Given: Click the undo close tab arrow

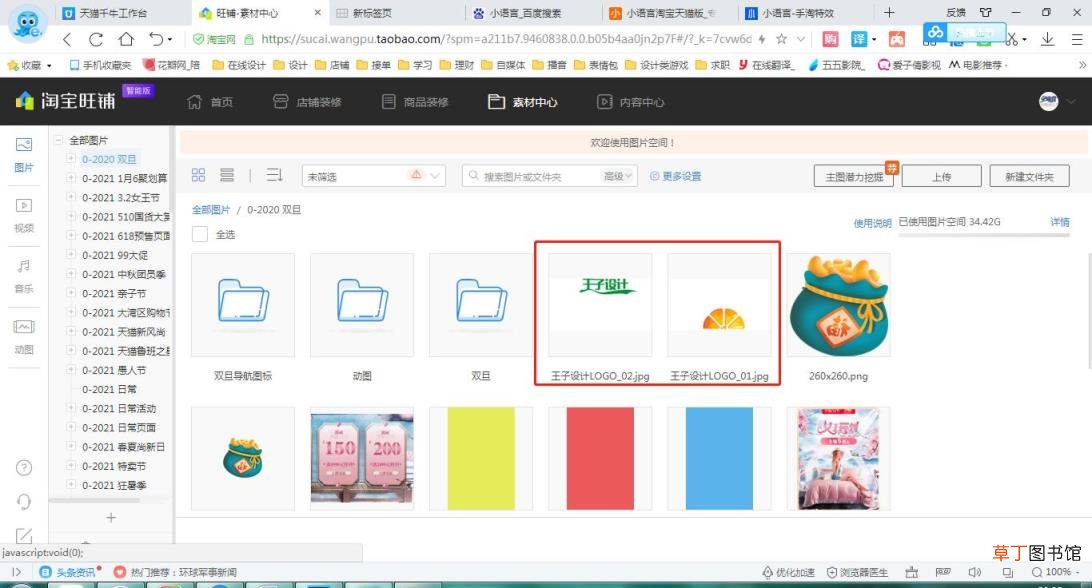Looking at the screenshot, I should (157, 40).
